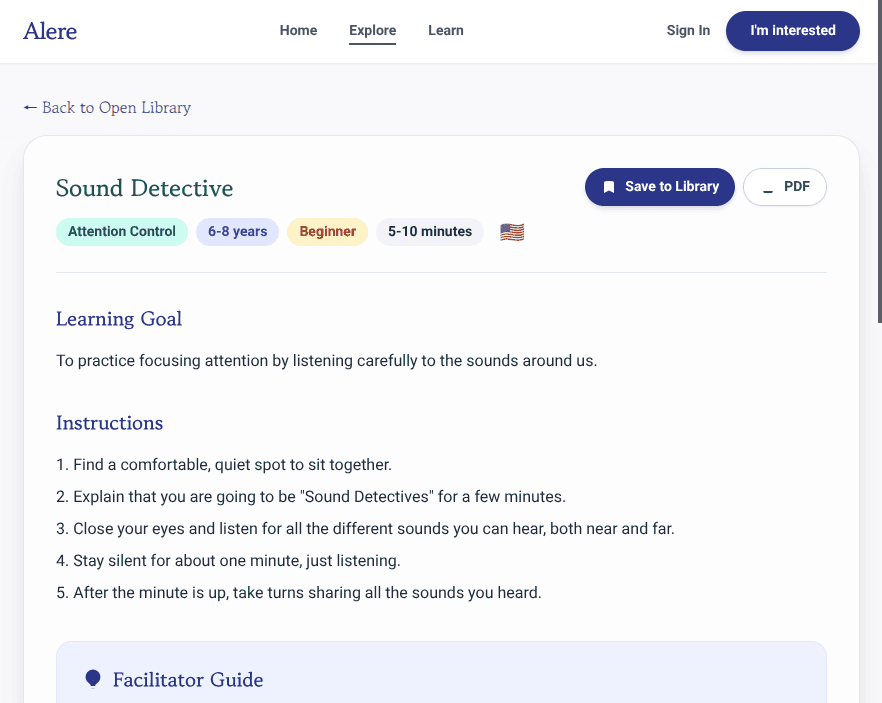Click instruction 5 about sharing sounds
This screenshot has height=703, width=882.
pyautogui.click(x=299, y=593)
